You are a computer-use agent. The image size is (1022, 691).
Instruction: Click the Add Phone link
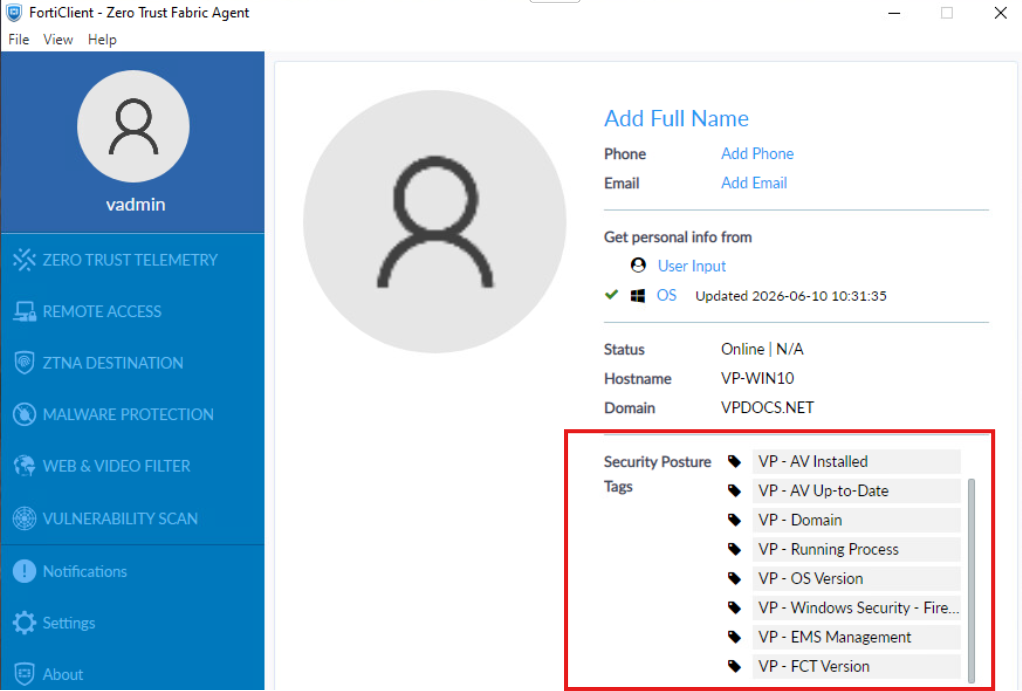click(x=757, y=153)
